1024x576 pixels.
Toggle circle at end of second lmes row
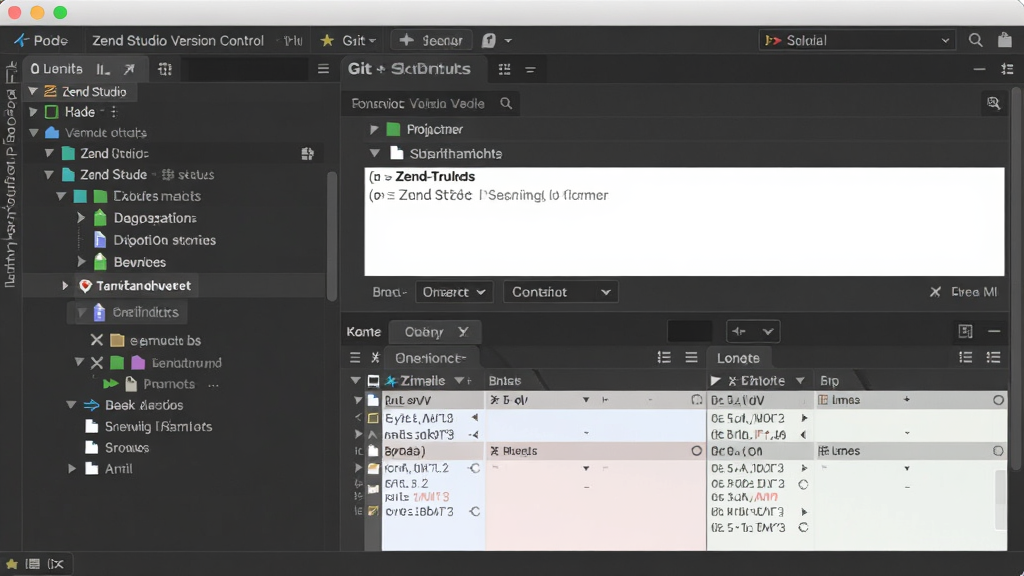(x=998, y=451)
